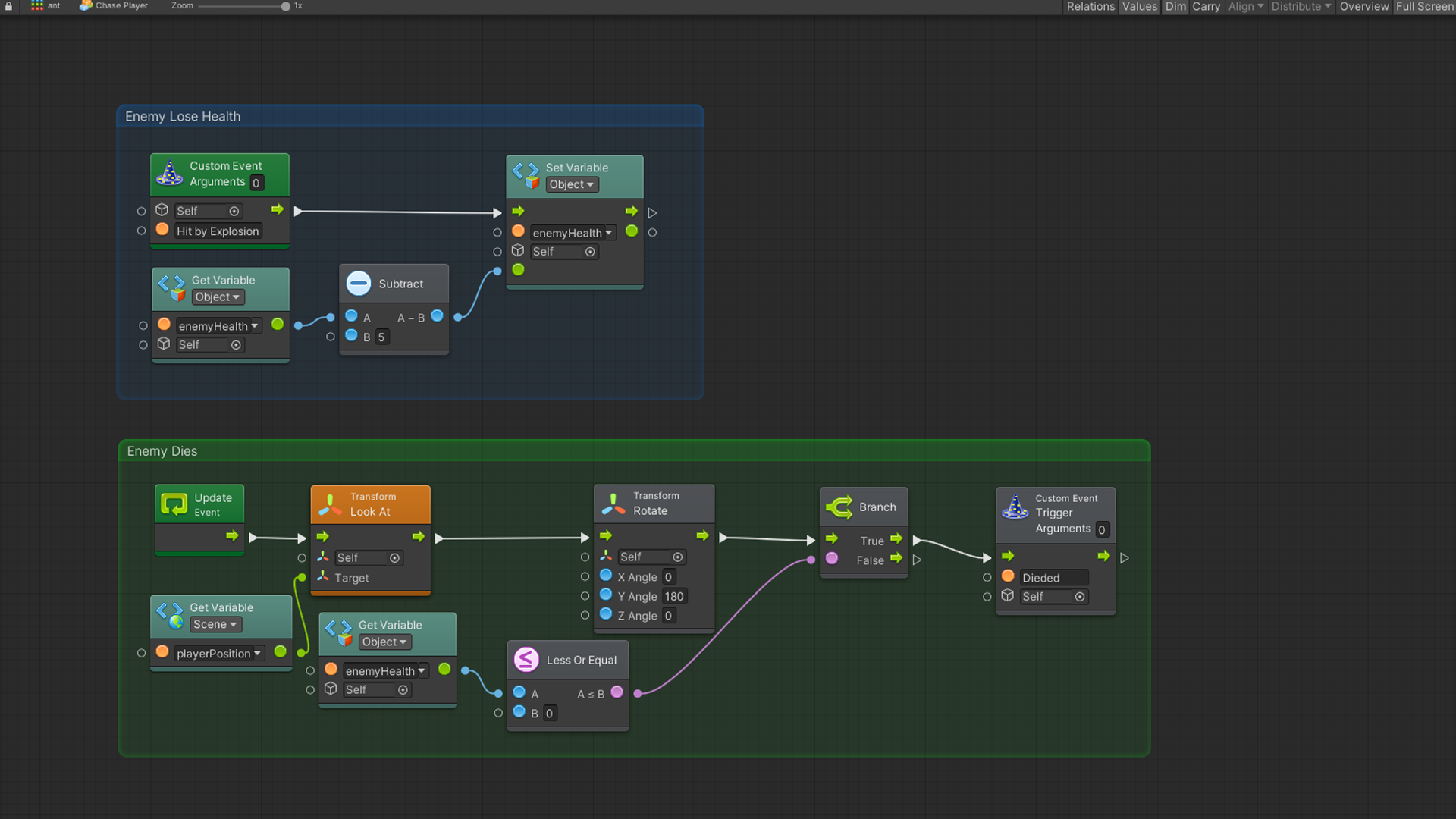Click the Subtract B value field

[381, 337]
